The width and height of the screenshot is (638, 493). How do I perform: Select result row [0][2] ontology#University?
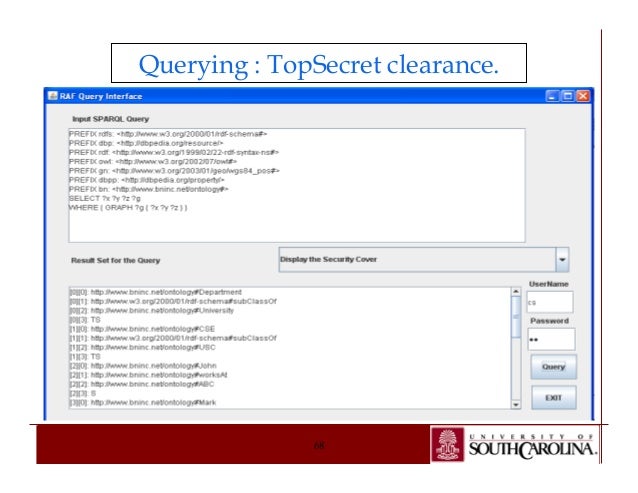pos(152,311)
